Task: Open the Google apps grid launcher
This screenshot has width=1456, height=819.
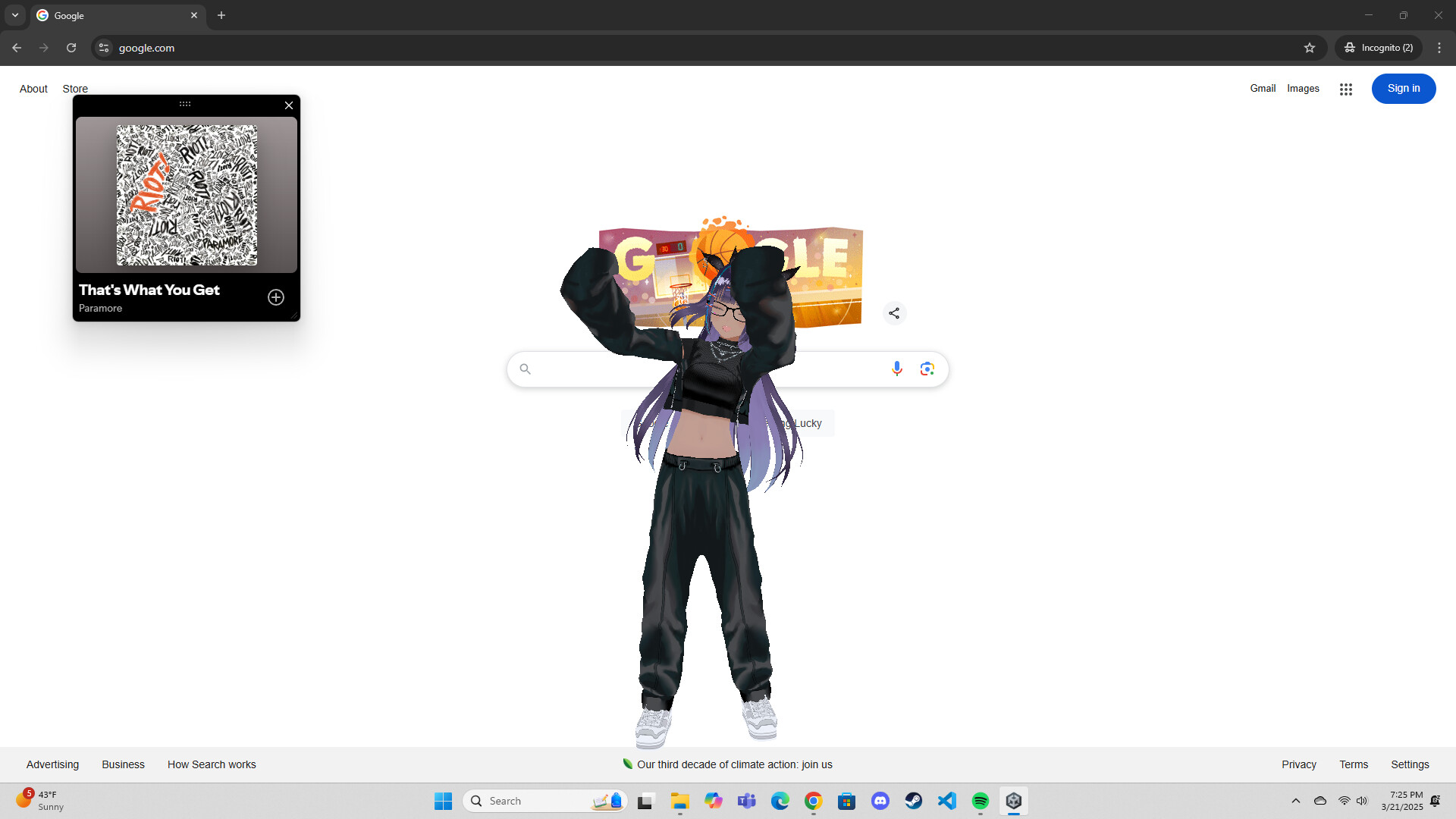Action: tap(1346, 89)
